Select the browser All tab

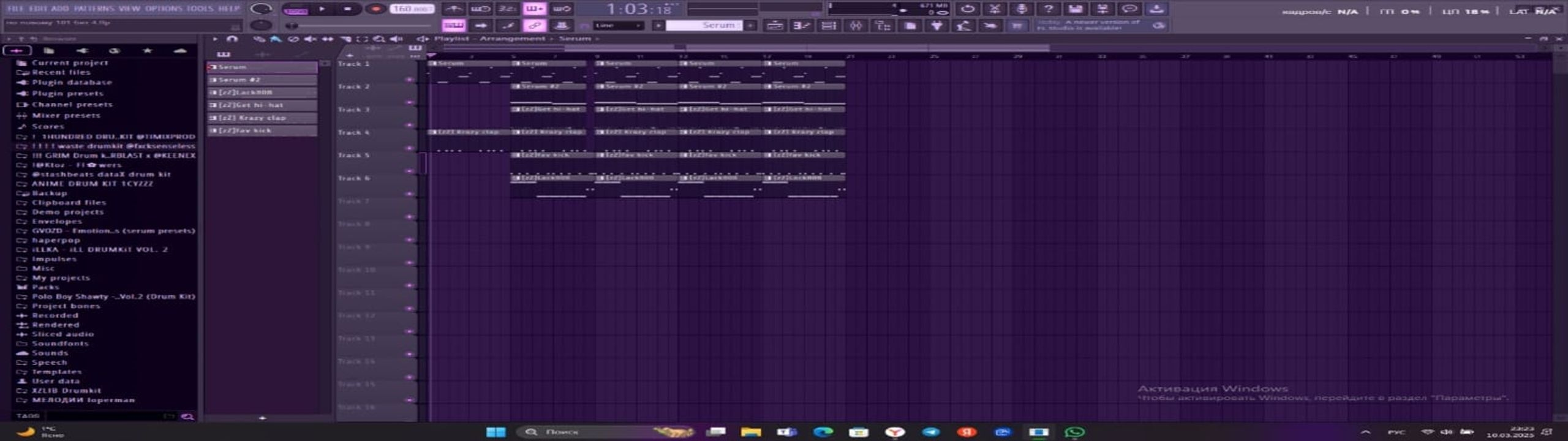pyautogui.click(x=17, y=50)
